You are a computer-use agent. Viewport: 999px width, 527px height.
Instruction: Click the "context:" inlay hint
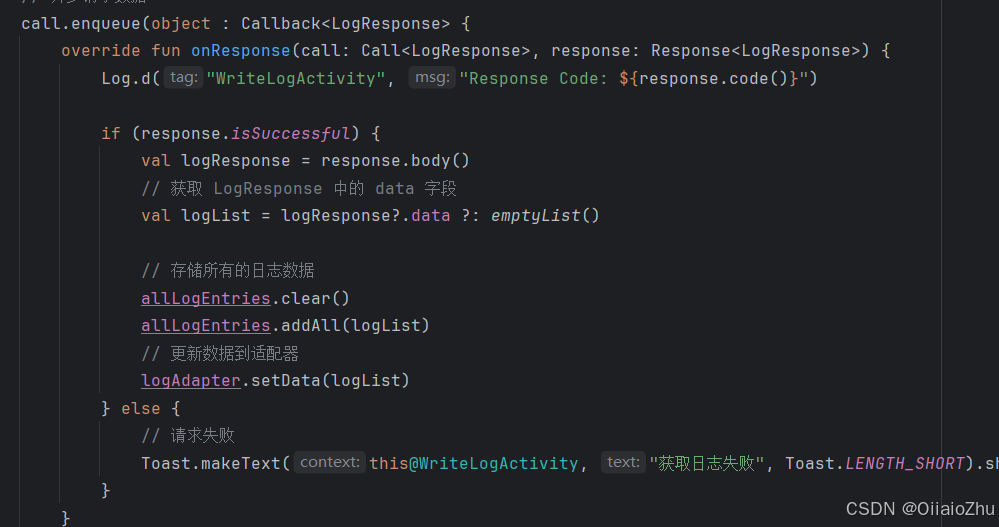click(330, 463)
